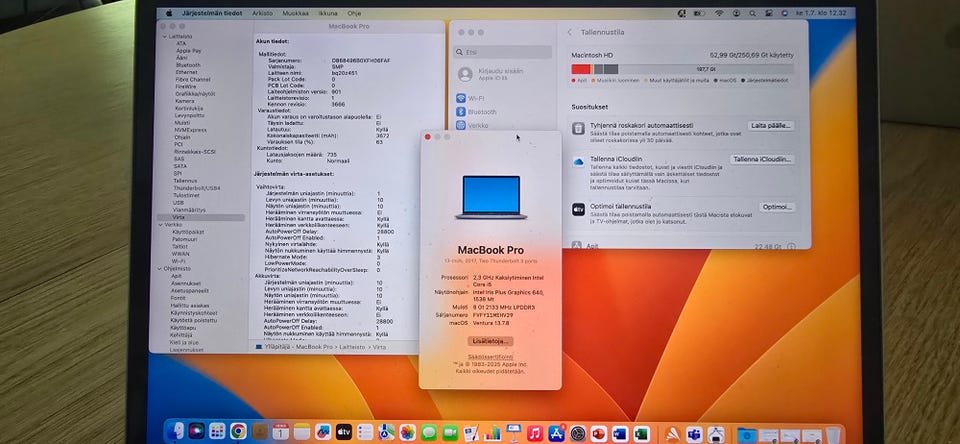The width and height of the screenshot is (960, 444).
Task: Launch the Apple TV app in Dock
Action: [x=344, y=432]
